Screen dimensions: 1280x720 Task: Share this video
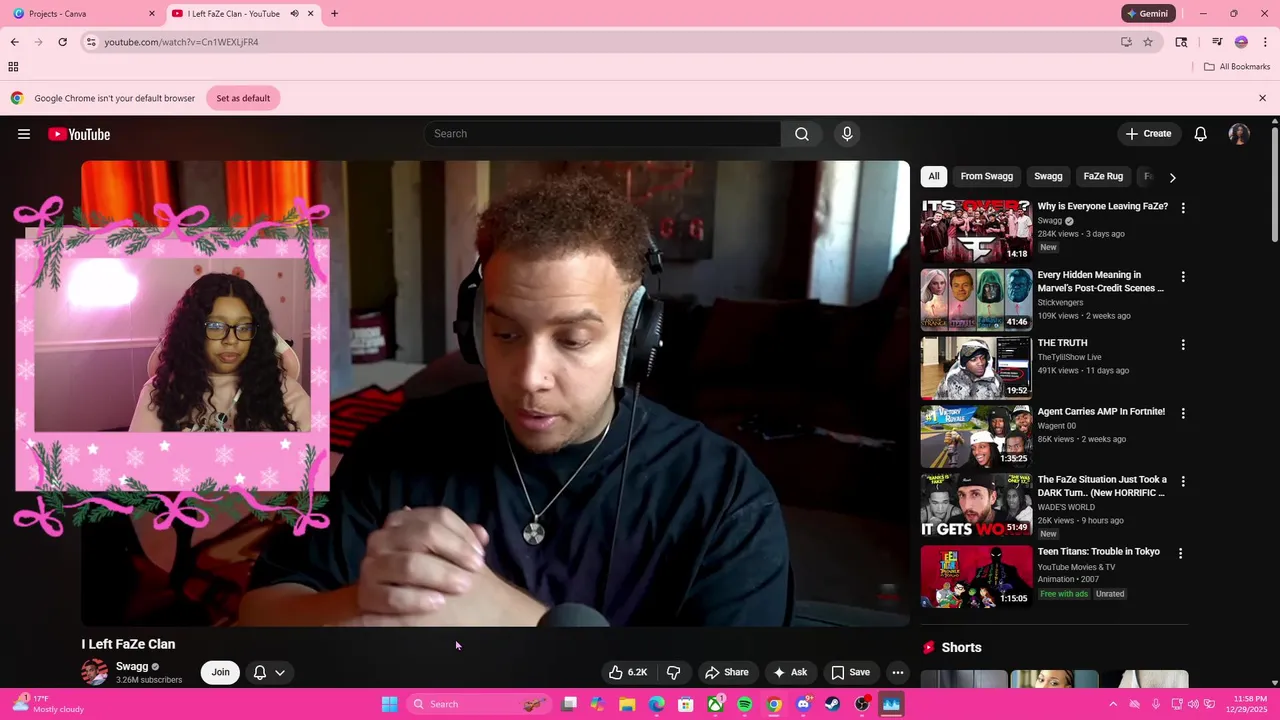(727, 672)
